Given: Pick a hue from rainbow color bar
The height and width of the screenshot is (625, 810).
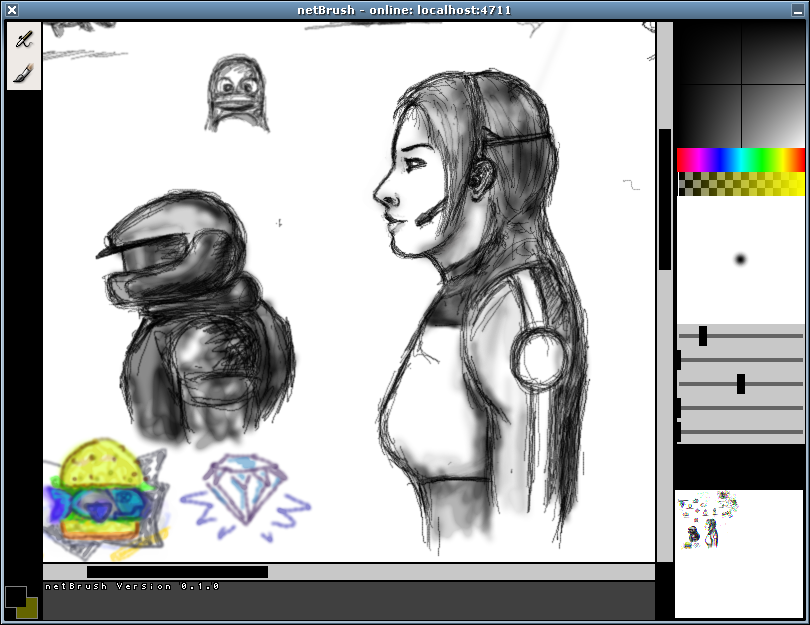Looking at the screenshot, I should pos(740,160).
